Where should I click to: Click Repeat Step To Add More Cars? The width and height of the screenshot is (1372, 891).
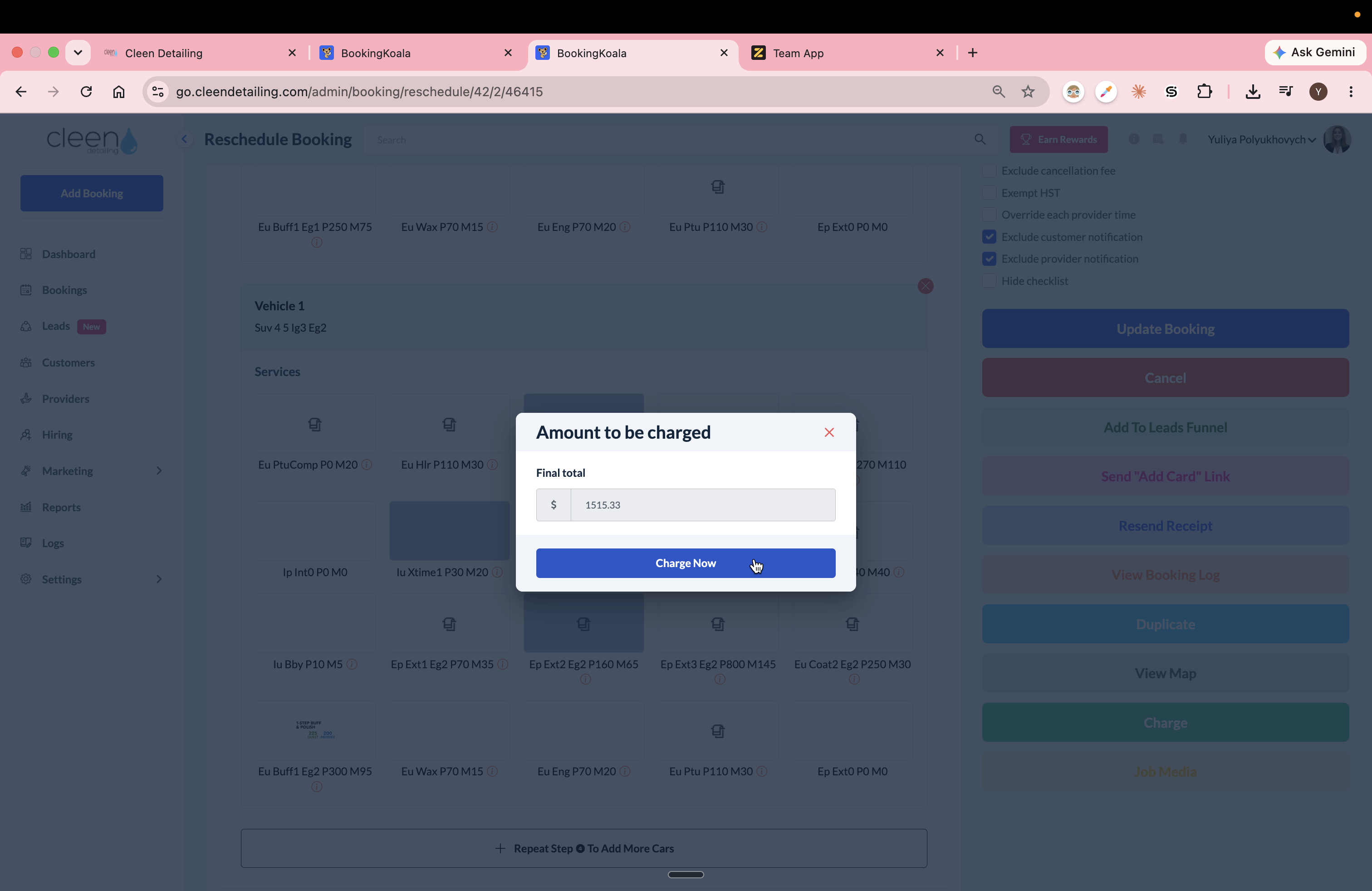[x=583, y=848]
